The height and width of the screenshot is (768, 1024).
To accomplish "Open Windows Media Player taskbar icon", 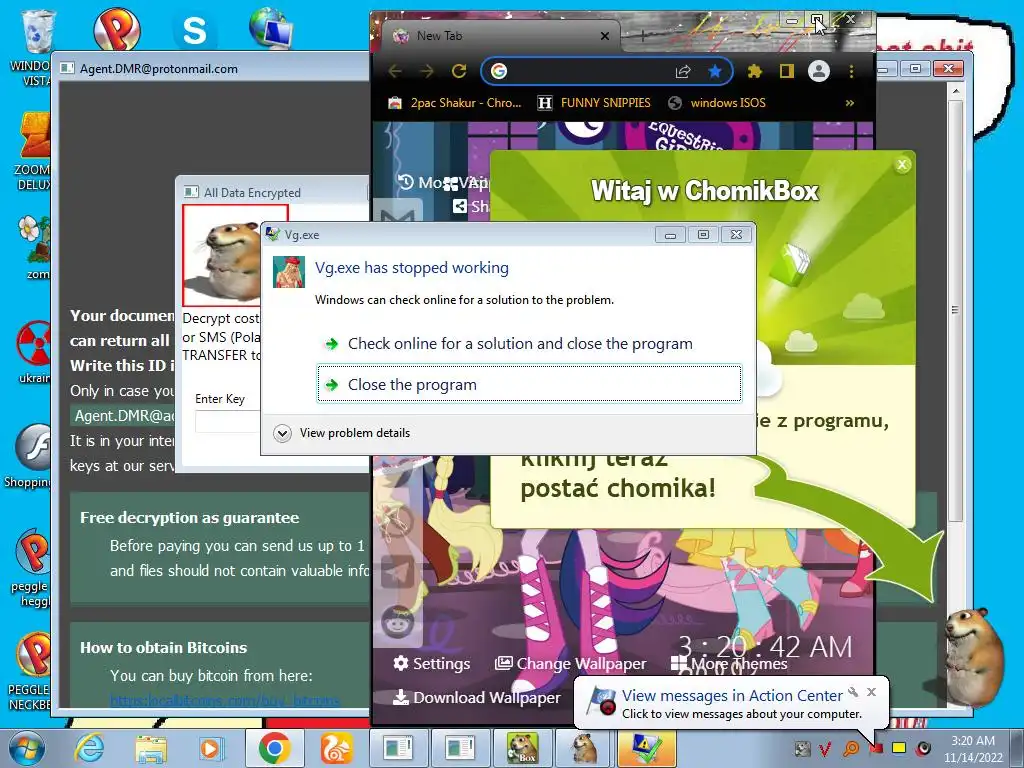I will pos(211,748).
